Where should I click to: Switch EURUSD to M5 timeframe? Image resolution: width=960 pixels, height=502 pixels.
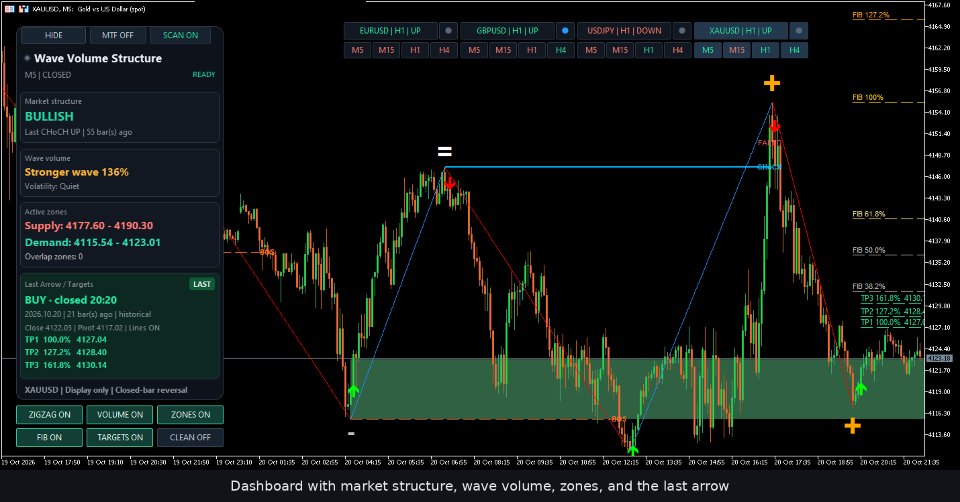(358, 50)
